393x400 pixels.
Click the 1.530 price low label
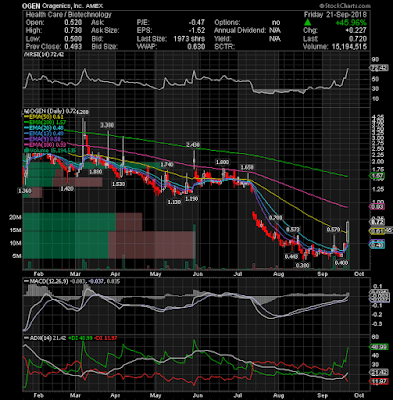click(x=118, y=184)
